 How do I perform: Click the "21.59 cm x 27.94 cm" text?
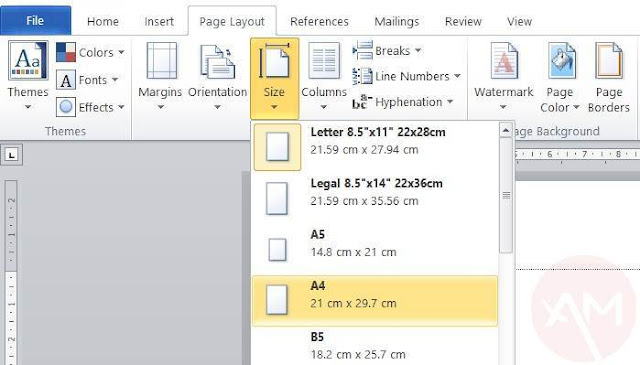[x=364, y=150]
